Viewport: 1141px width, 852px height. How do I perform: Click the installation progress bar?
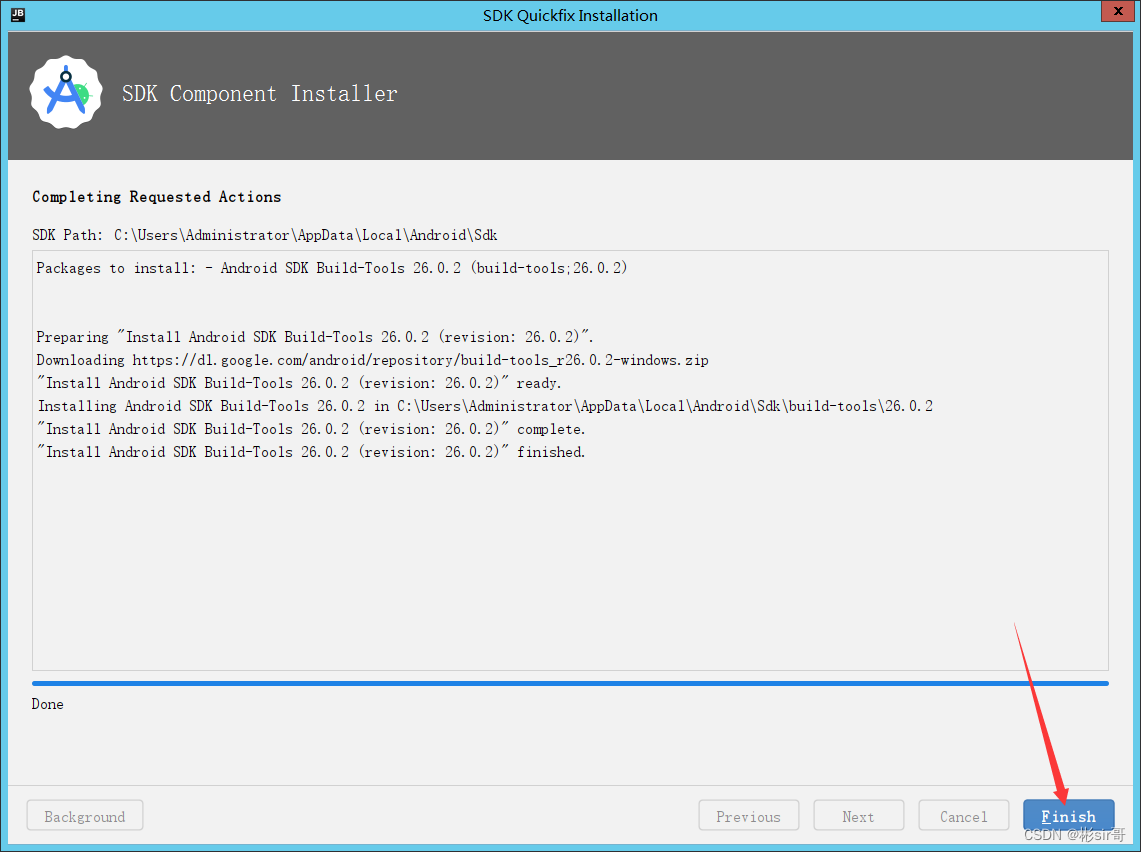(x=570, y=683)
